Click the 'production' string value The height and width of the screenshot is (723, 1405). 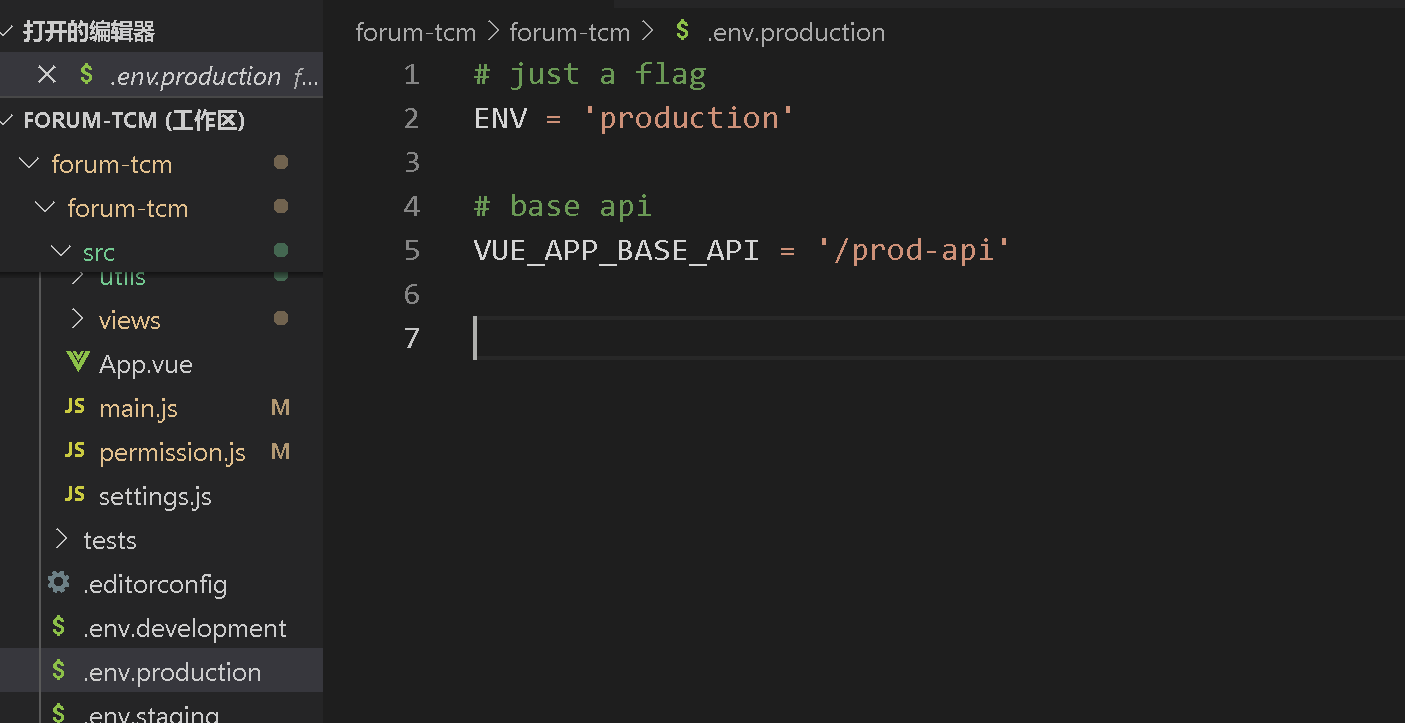coord(689,118)
